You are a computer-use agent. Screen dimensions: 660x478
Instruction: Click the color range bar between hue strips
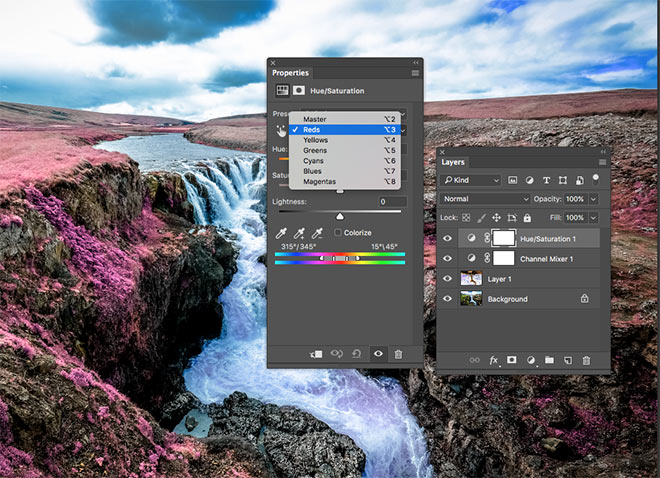(340, 258)
